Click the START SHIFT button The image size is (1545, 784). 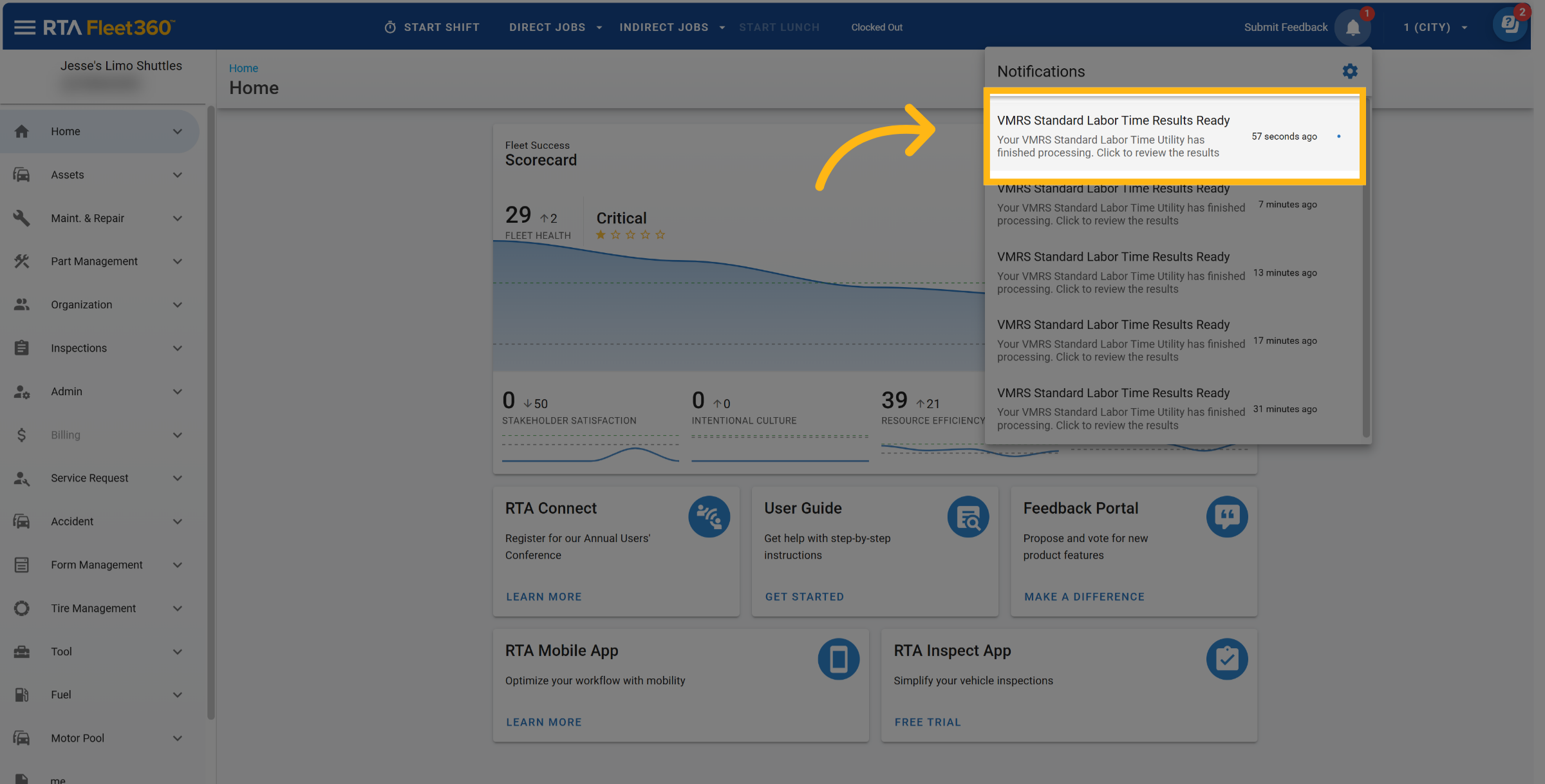pos(432,27)
